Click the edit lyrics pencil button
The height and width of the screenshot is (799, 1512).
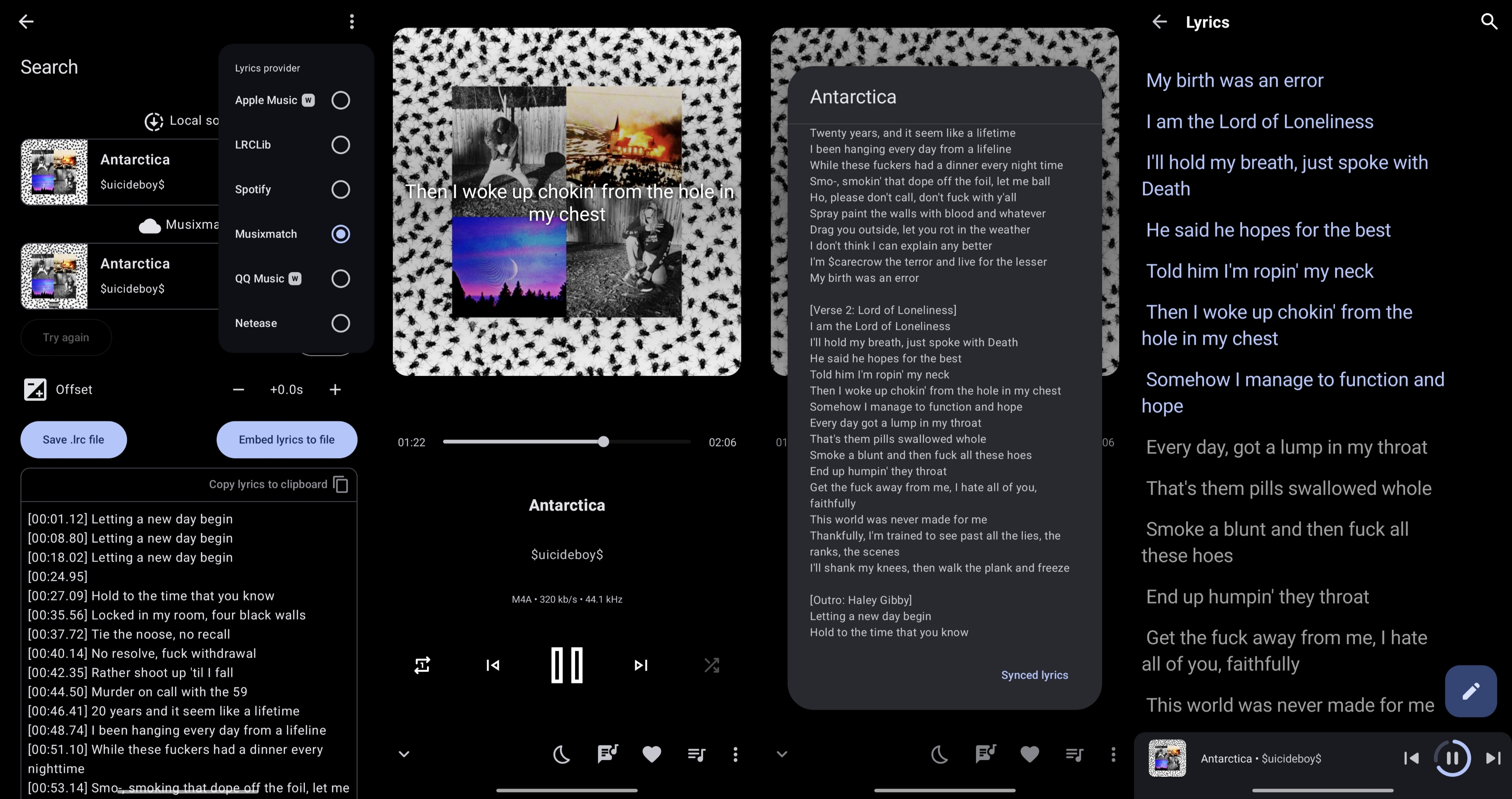point(1471,691)
